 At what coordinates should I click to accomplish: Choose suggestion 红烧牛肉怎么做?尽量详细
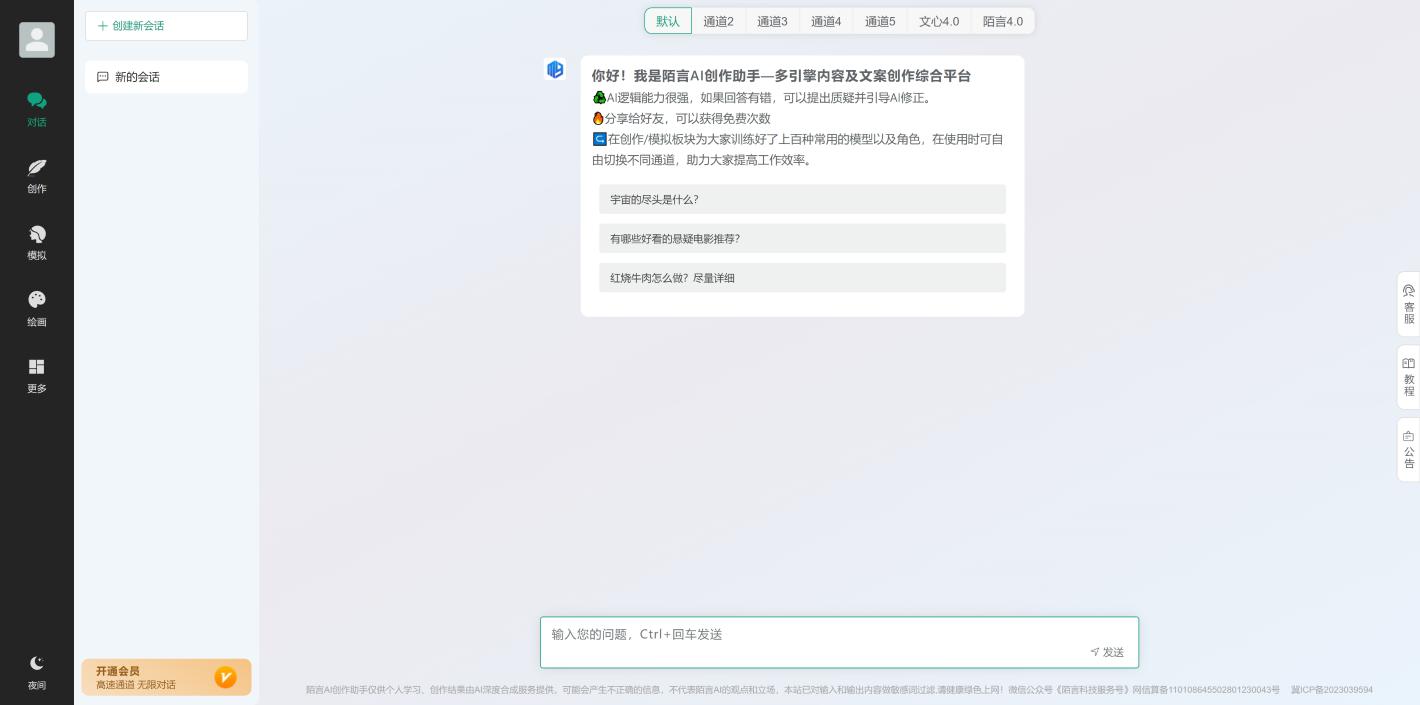(x=802, y=278)
